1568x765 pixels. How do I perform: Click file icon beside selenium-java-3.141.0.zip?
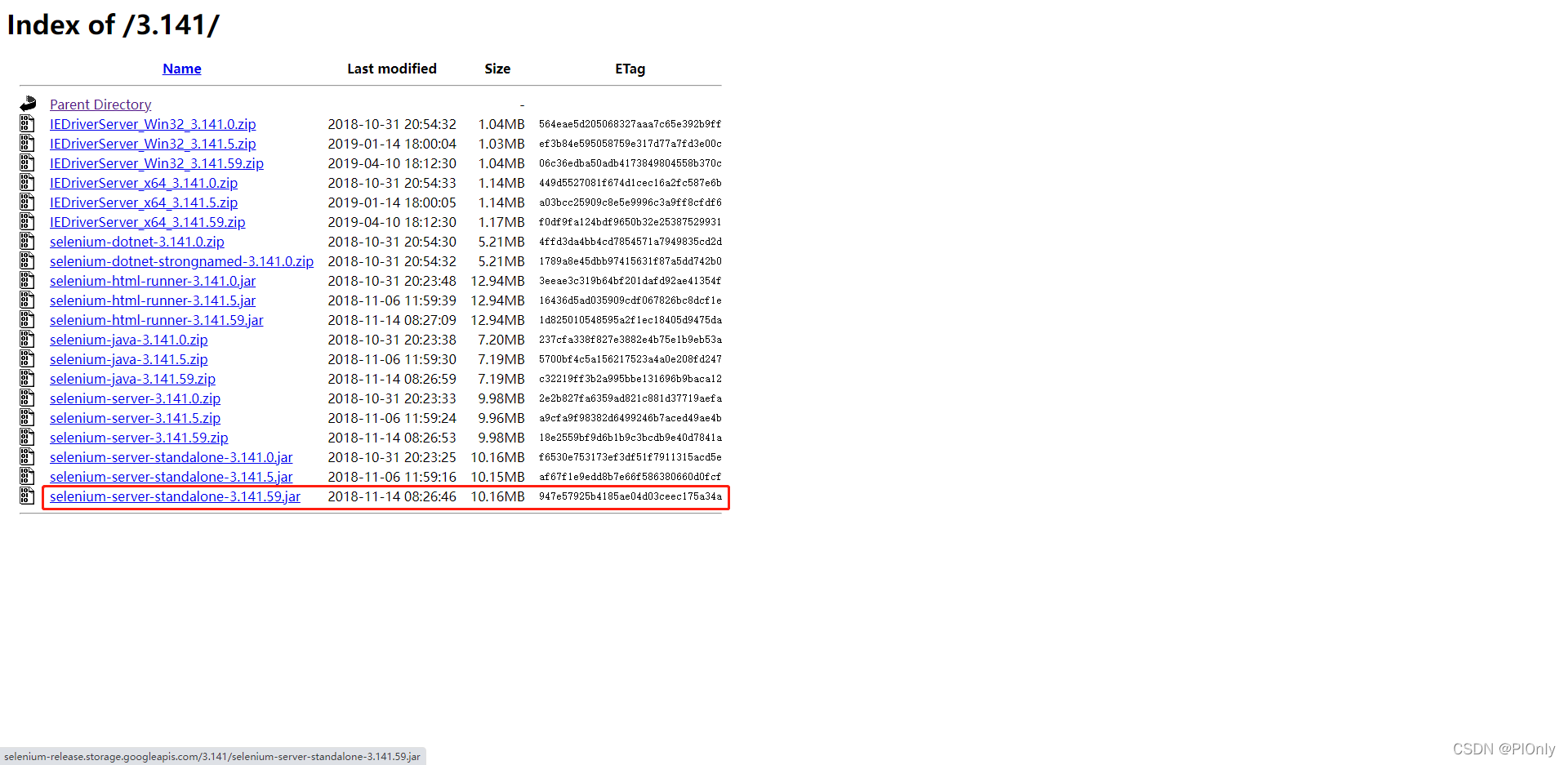click(27, 340)
